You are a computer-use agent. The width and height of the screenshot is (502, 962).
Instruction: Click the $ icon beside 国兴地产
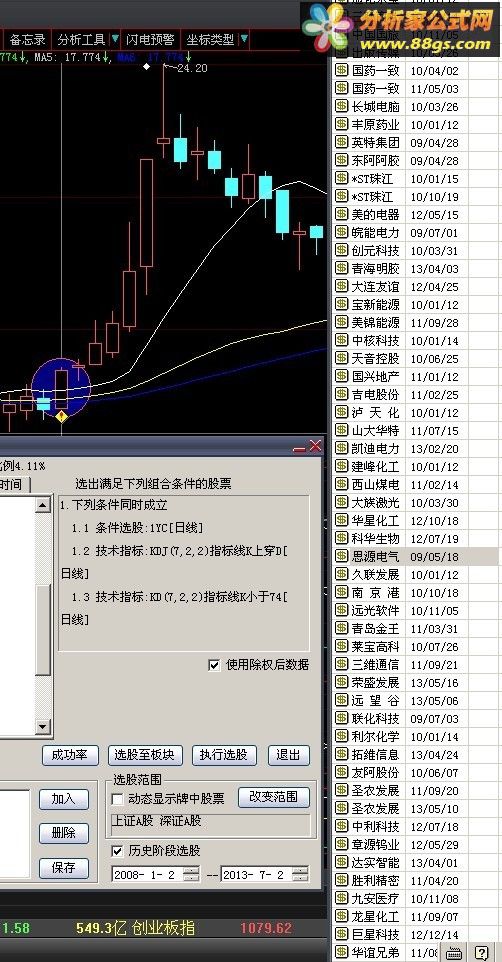click(x=341, y=376)
